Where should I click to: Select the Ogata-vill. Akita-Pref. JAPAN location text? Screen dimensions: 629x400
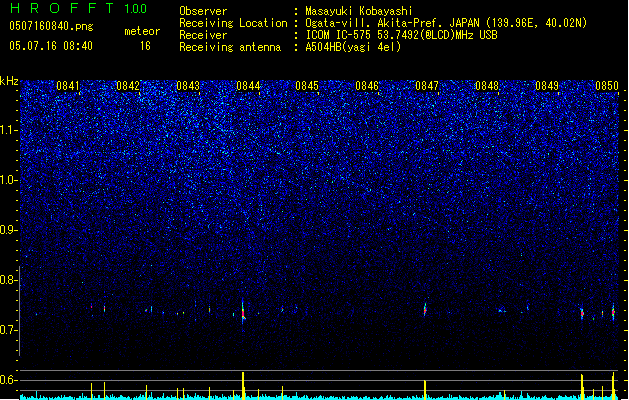446,23
